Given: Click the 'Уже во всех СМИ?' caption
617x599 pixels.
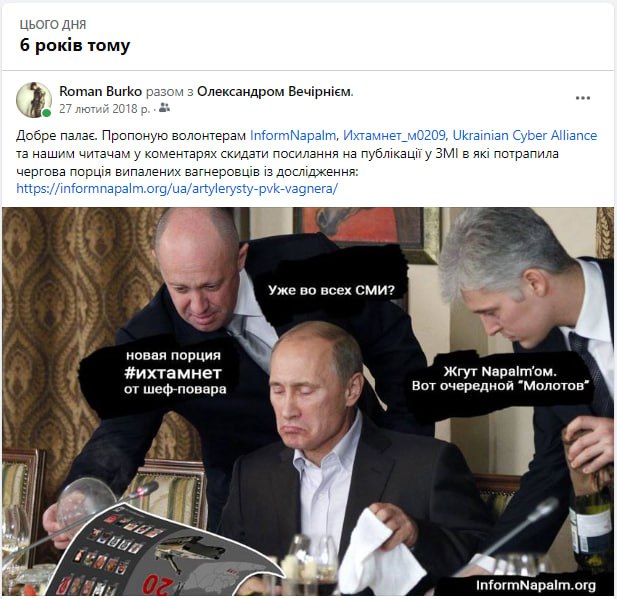Looking at the screenshot, I should point(331,290).
